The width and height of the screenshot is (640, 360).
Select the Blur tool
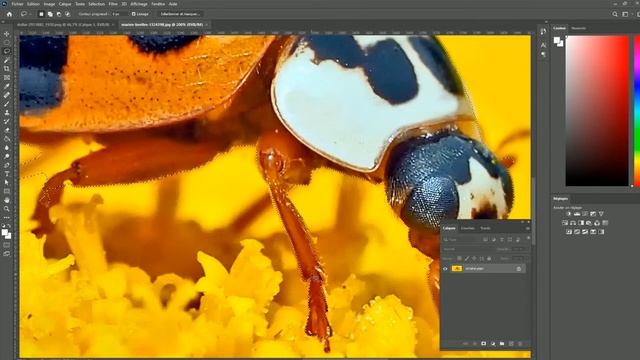point(7,148)
